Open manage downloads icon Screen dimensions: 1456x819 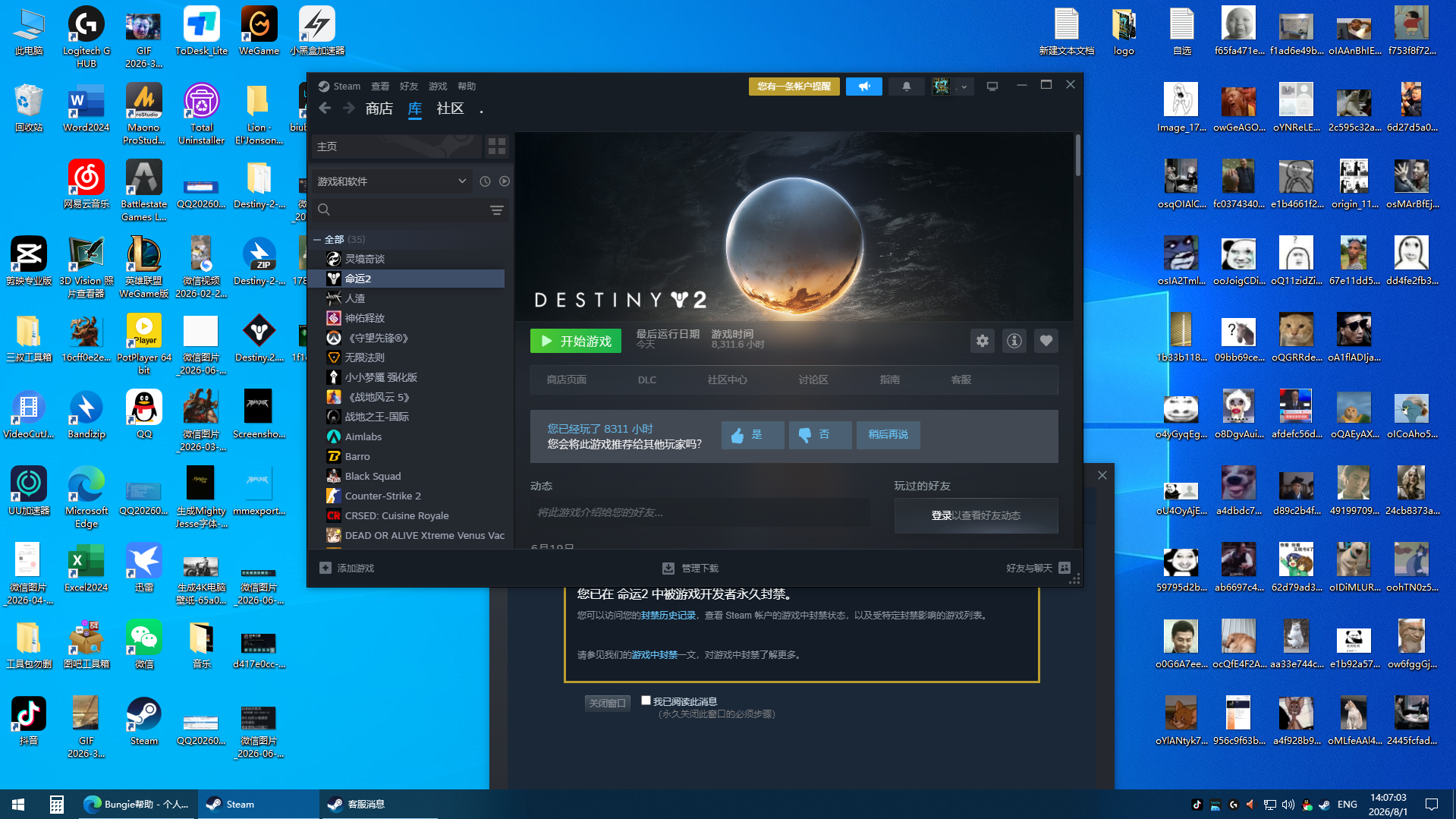(x=668, y=568)
